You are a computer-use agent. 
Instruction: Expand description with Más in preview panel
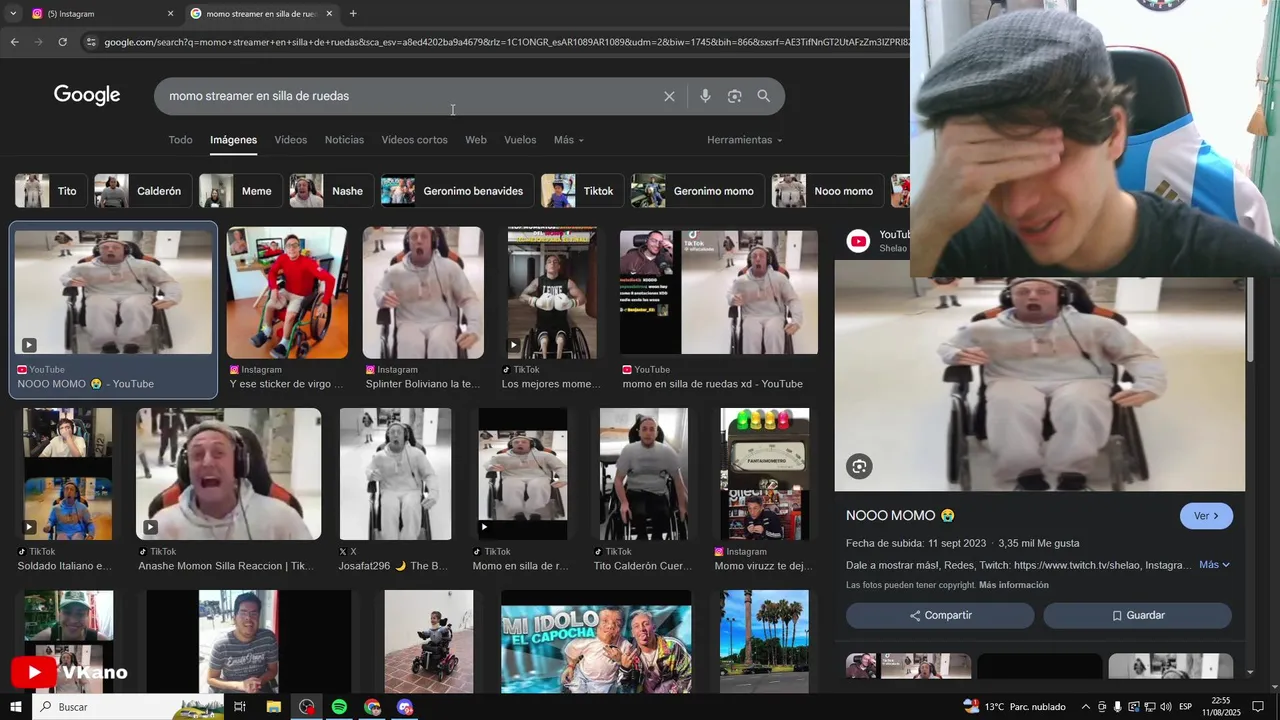pos(1214,565)
